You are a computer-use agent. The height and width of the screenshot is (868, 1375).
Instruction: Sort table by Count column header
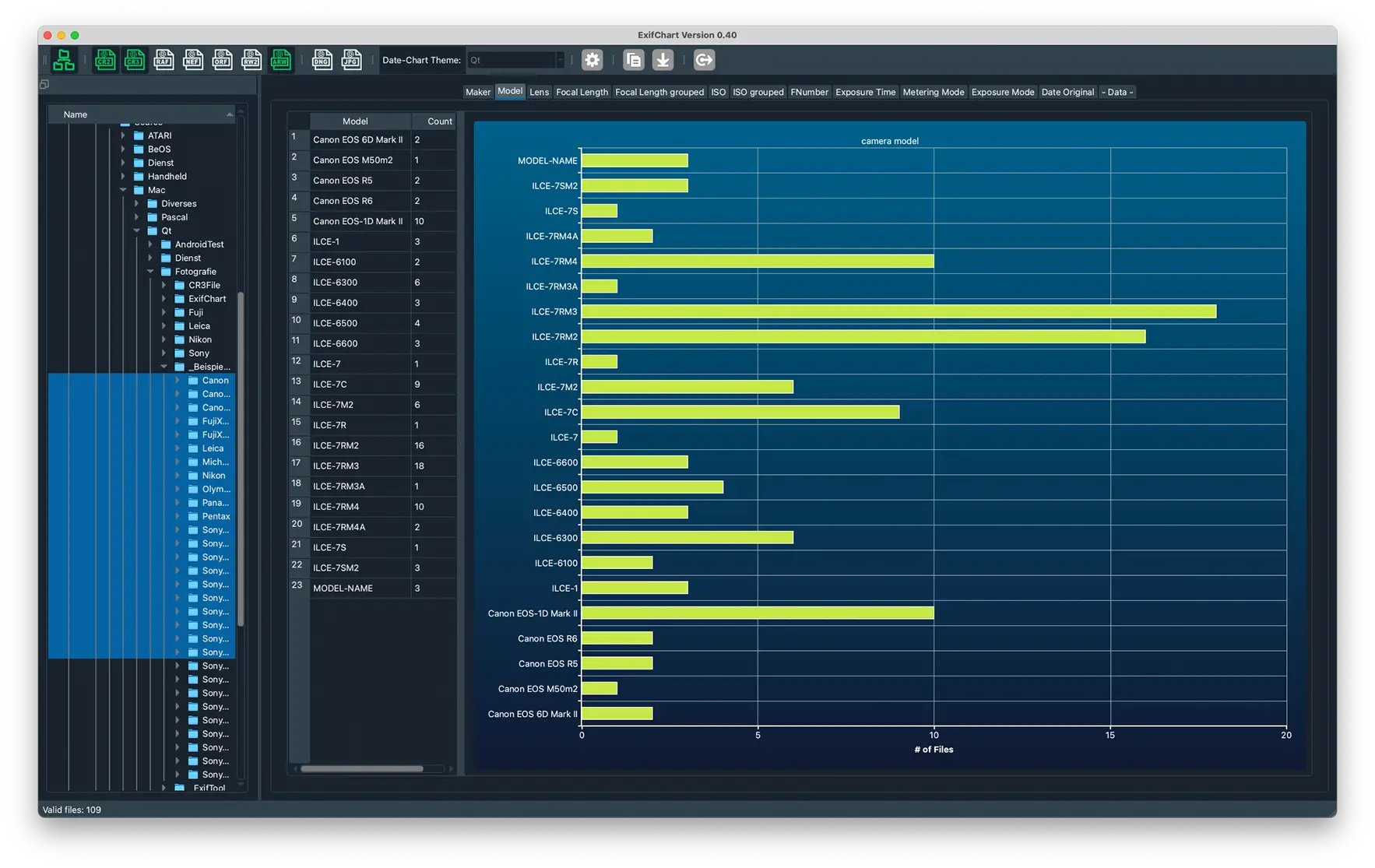click(439, 121)
